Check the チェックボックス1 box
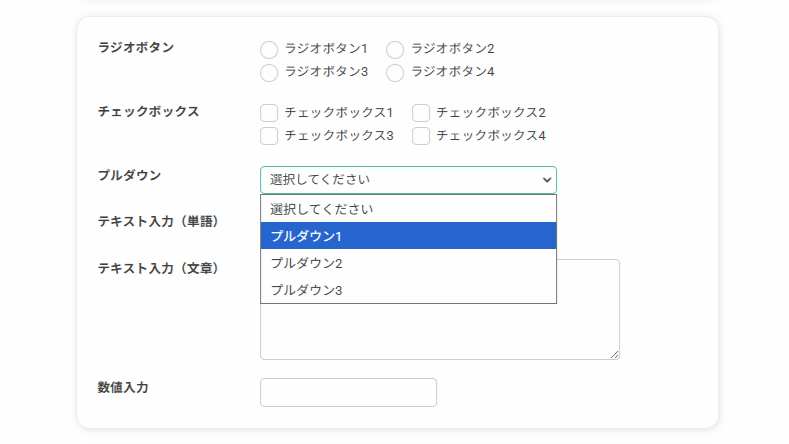The height and width of the screenshot is (444, 789). [x=269, y=113]
